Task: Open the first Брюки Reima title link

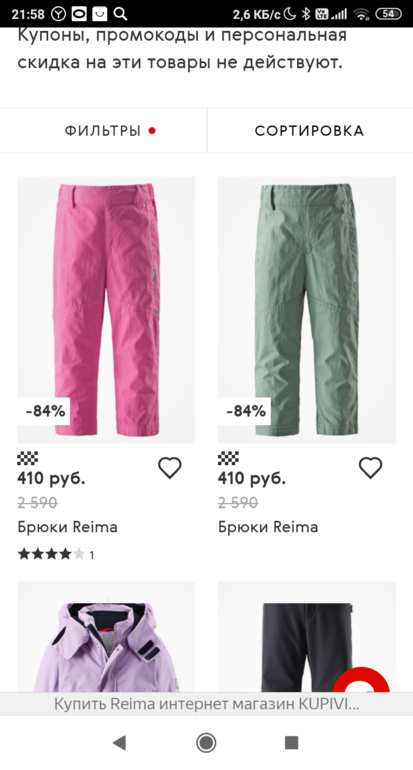Action: pyautogui.click(x=68, y=527)
